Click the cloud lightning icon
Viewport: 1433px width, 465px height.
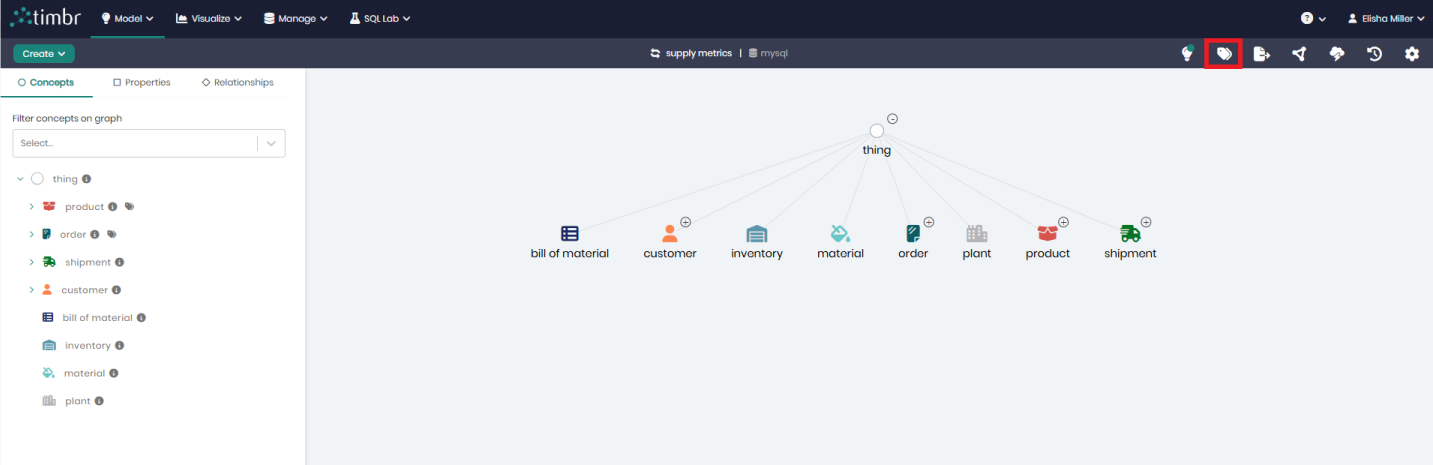tap(1337, 54)
